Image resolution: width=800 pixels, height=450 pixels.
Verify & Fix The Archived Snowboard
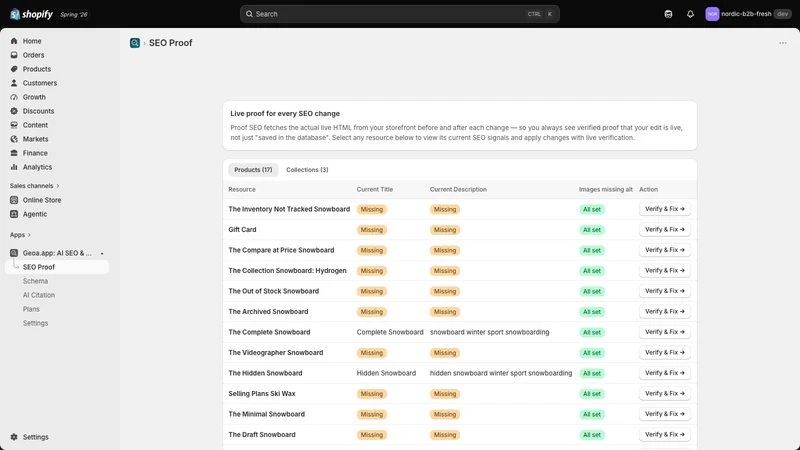pos(665,311)
